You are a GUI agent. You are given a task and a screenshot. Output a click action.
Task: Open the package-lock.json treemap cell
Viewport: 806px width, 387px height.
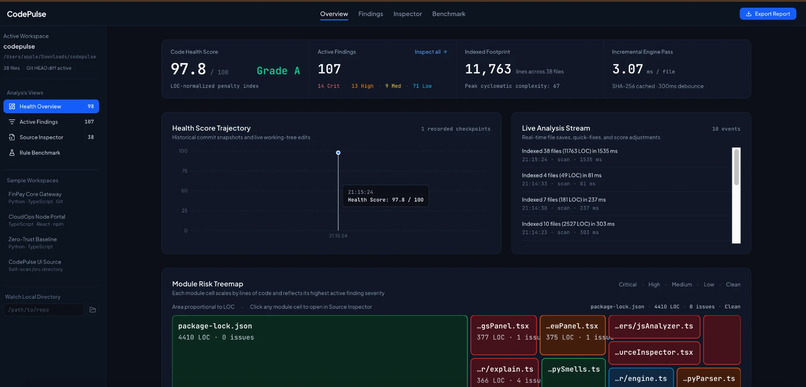[320, 351]
